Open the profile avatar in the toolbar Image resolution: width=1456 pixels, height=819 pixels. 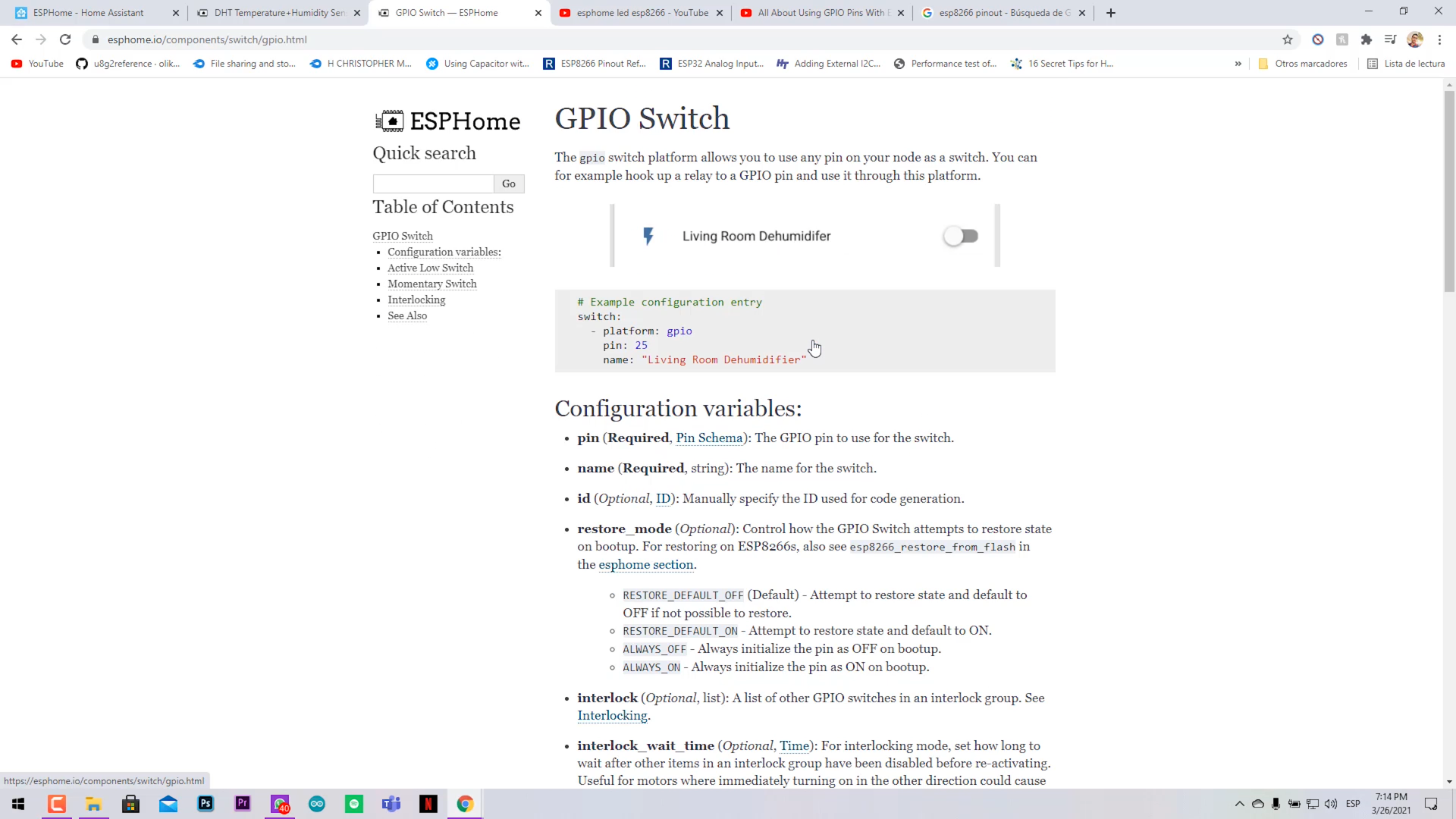pos(1415,39)
